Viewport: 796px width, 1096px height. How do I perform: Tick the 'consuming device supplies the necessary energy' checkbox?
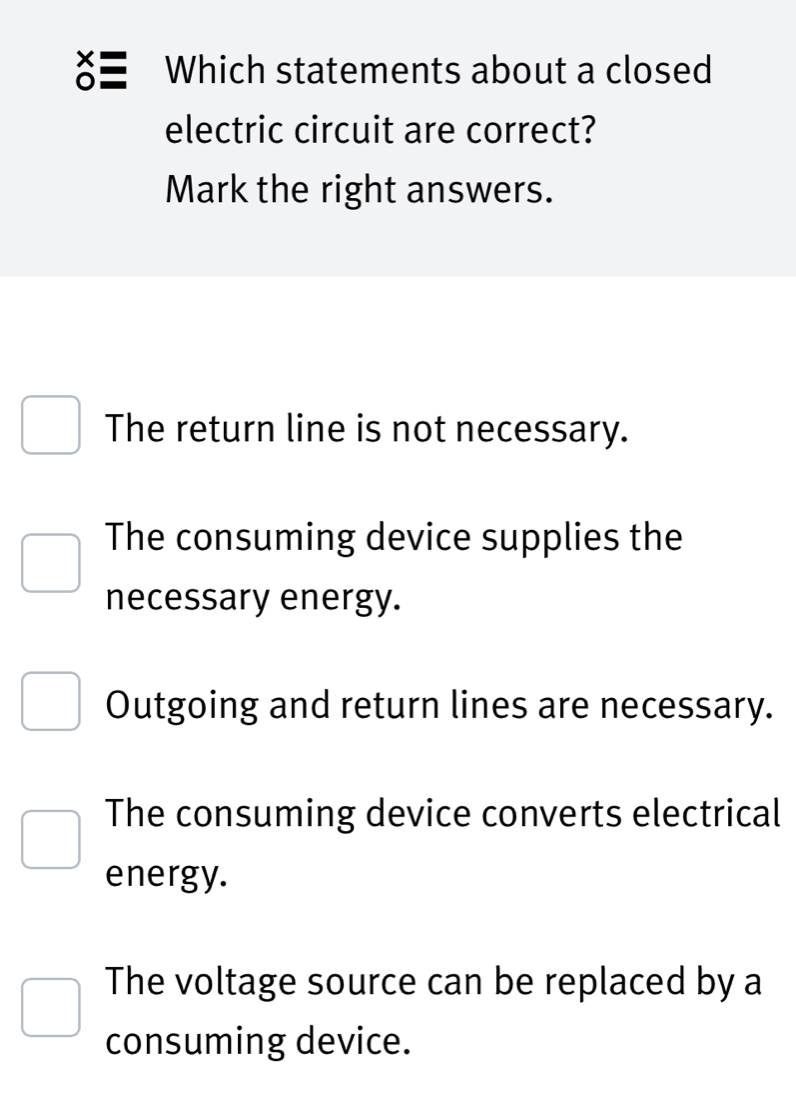coord(51,563)
